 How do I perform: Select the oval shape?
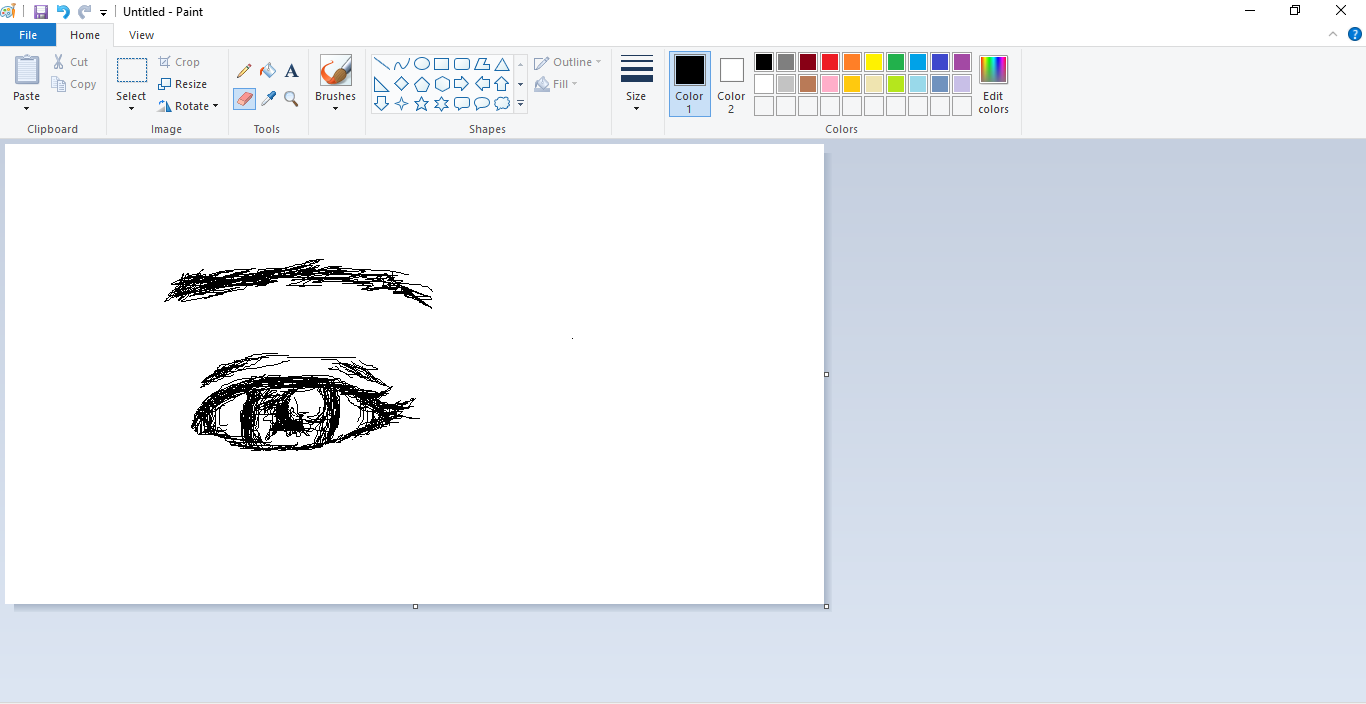click(x=421, y=64)
